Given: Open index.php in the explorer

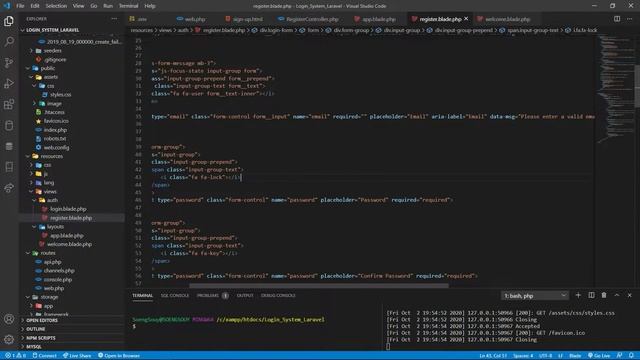Looking at the screenshot, I should [55, 130].
